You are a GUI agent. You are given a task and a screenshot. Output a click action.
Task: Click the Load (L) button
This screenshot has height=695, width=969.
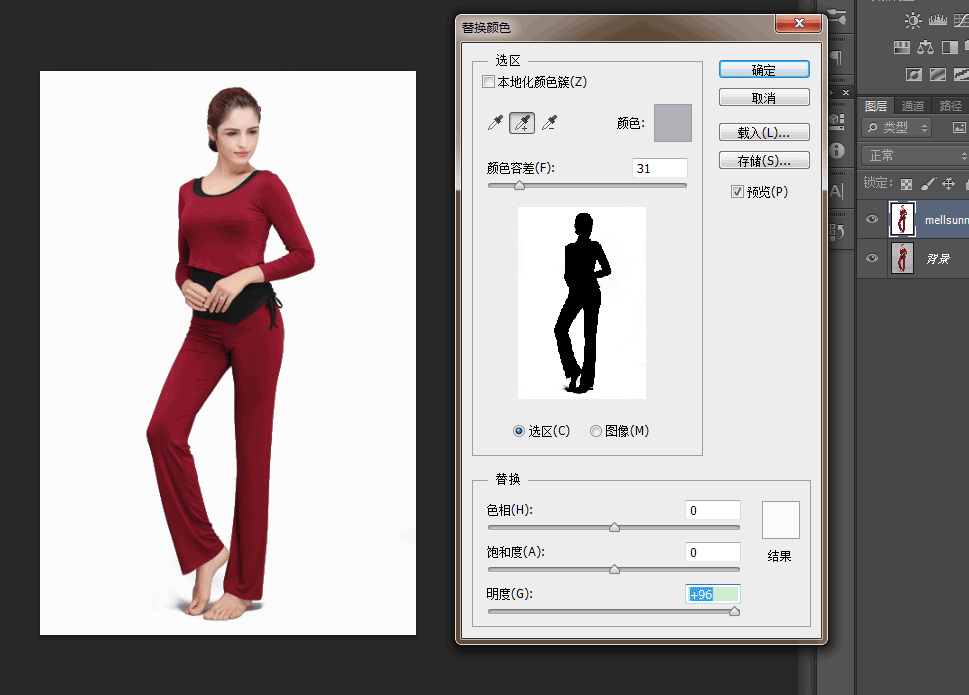[764, 132]
